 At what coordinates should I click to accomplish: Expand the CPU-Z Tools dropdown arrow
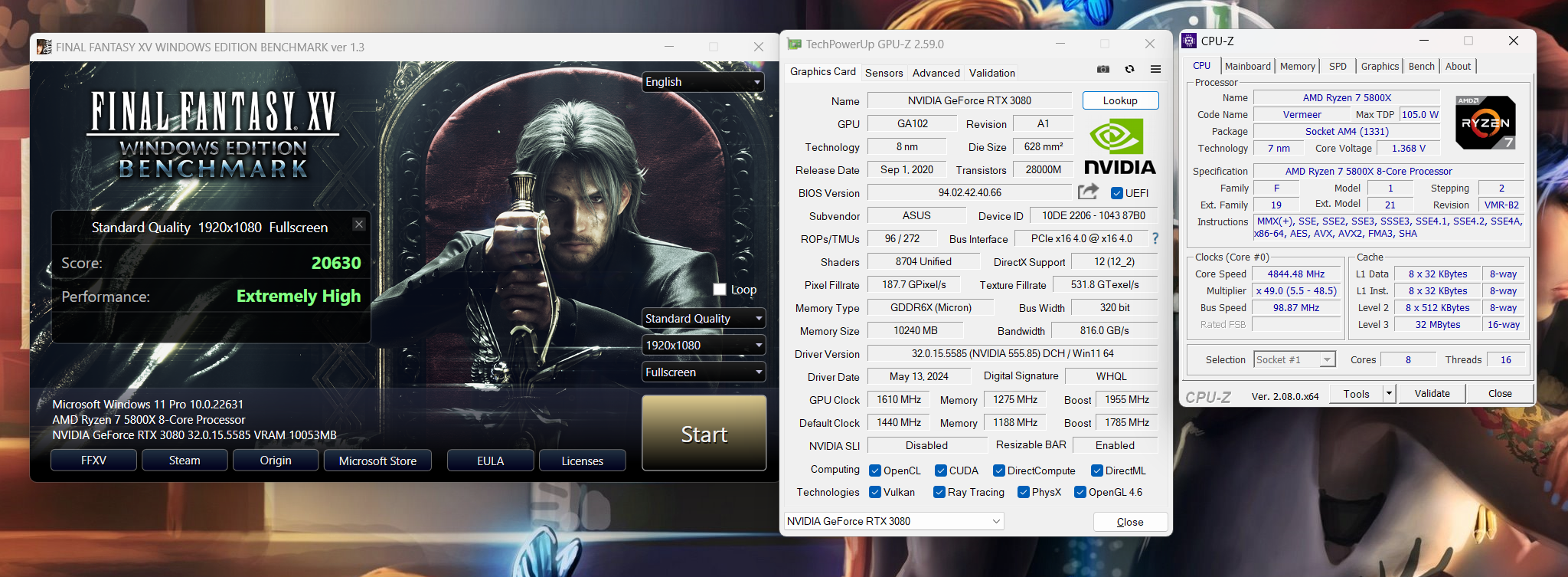coord(1389,394)
